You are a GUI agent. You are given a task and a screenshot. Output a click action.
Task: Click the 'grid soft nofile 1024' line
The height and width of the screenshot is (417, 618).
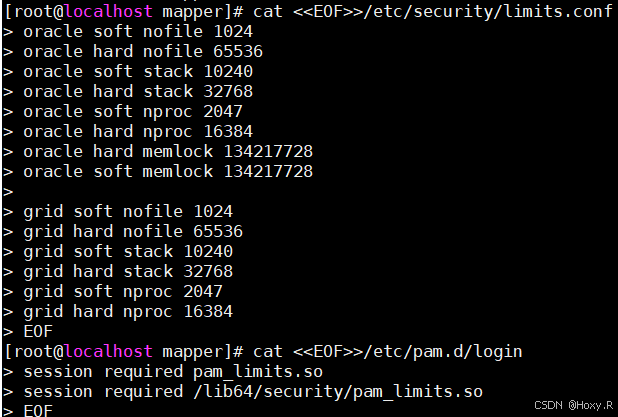pos(128,212)
